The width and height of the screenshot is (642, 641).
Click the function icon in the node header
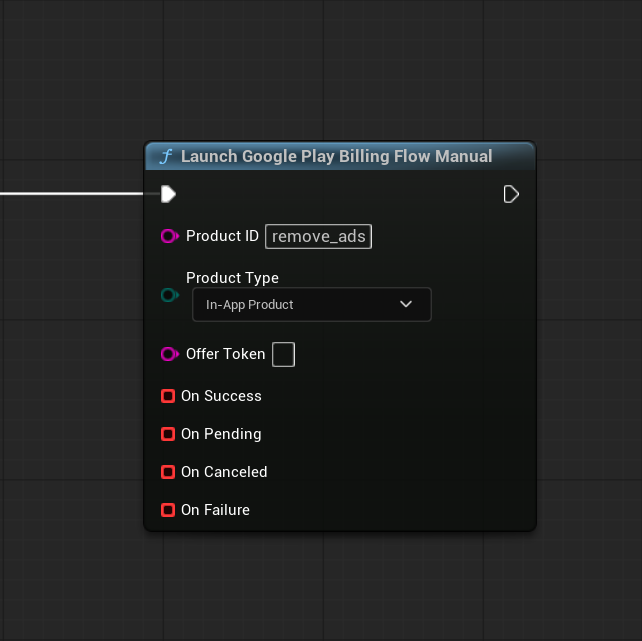[166, 156]
